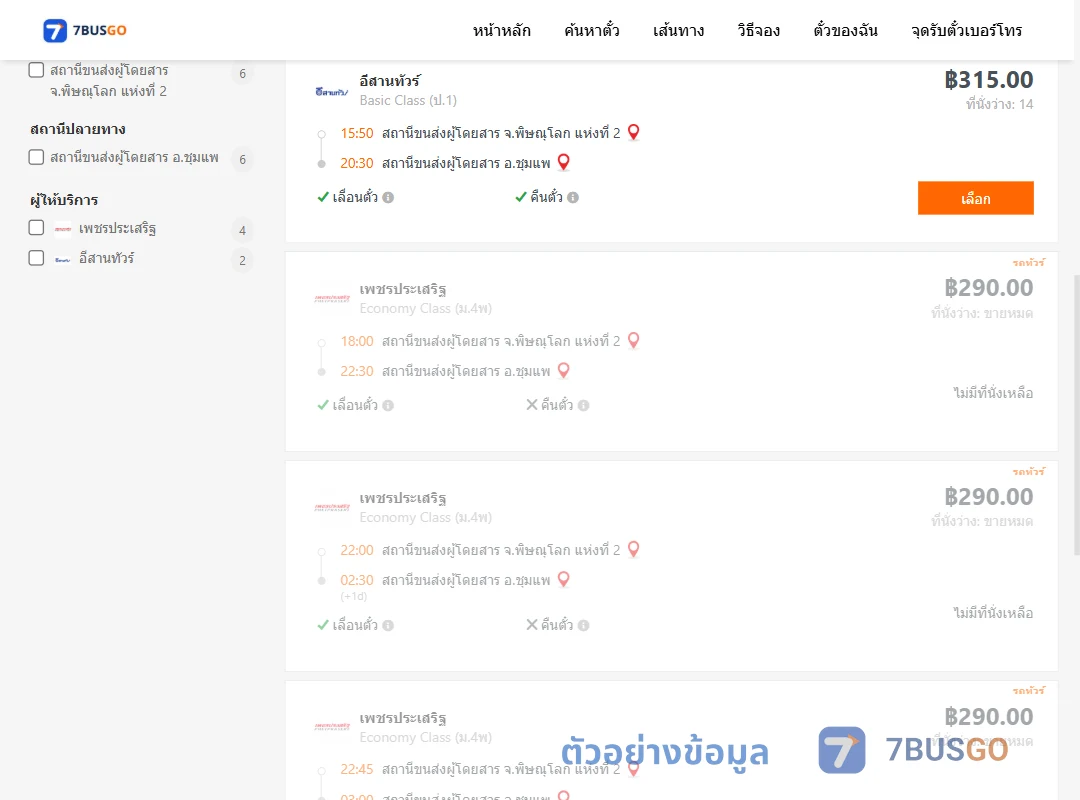
Task: Click the ที่นั่งว่าง: 14 seats text
Action: click(999, 104)
